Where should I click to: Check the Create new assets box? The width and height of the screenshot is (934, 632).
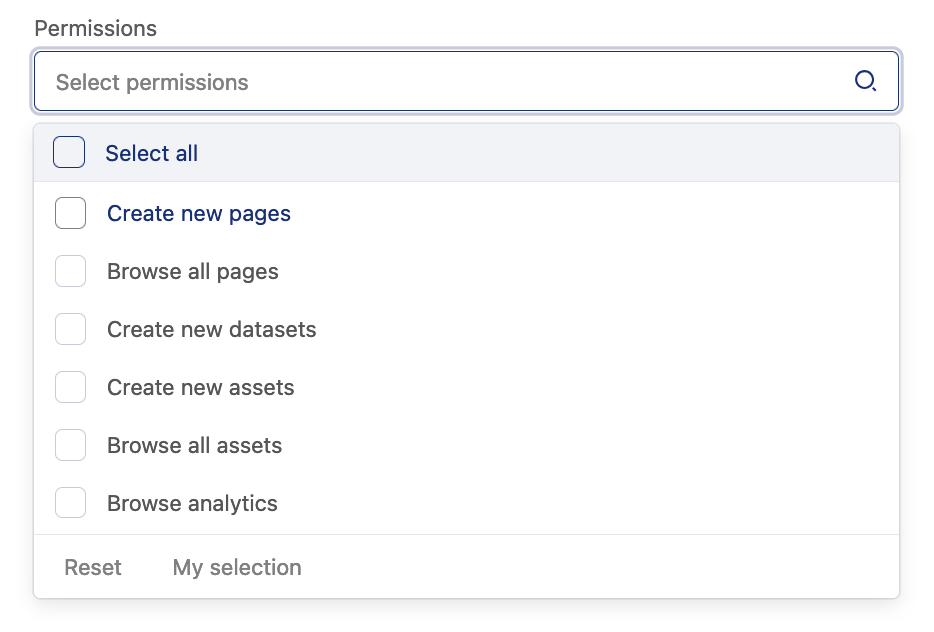[x=70, y=387]
